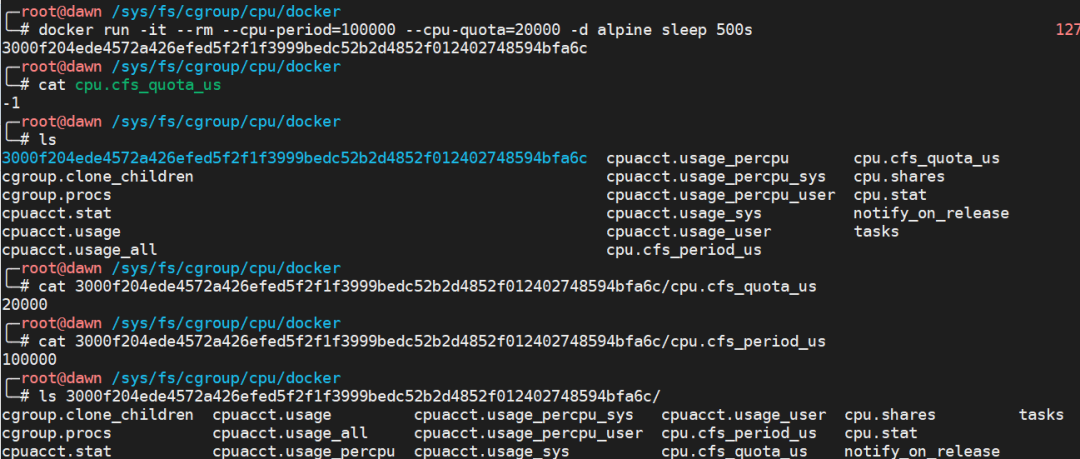Select cpu.shares in the first ls listing
This screenshot has height=459, width=1080.
(899, 177)
